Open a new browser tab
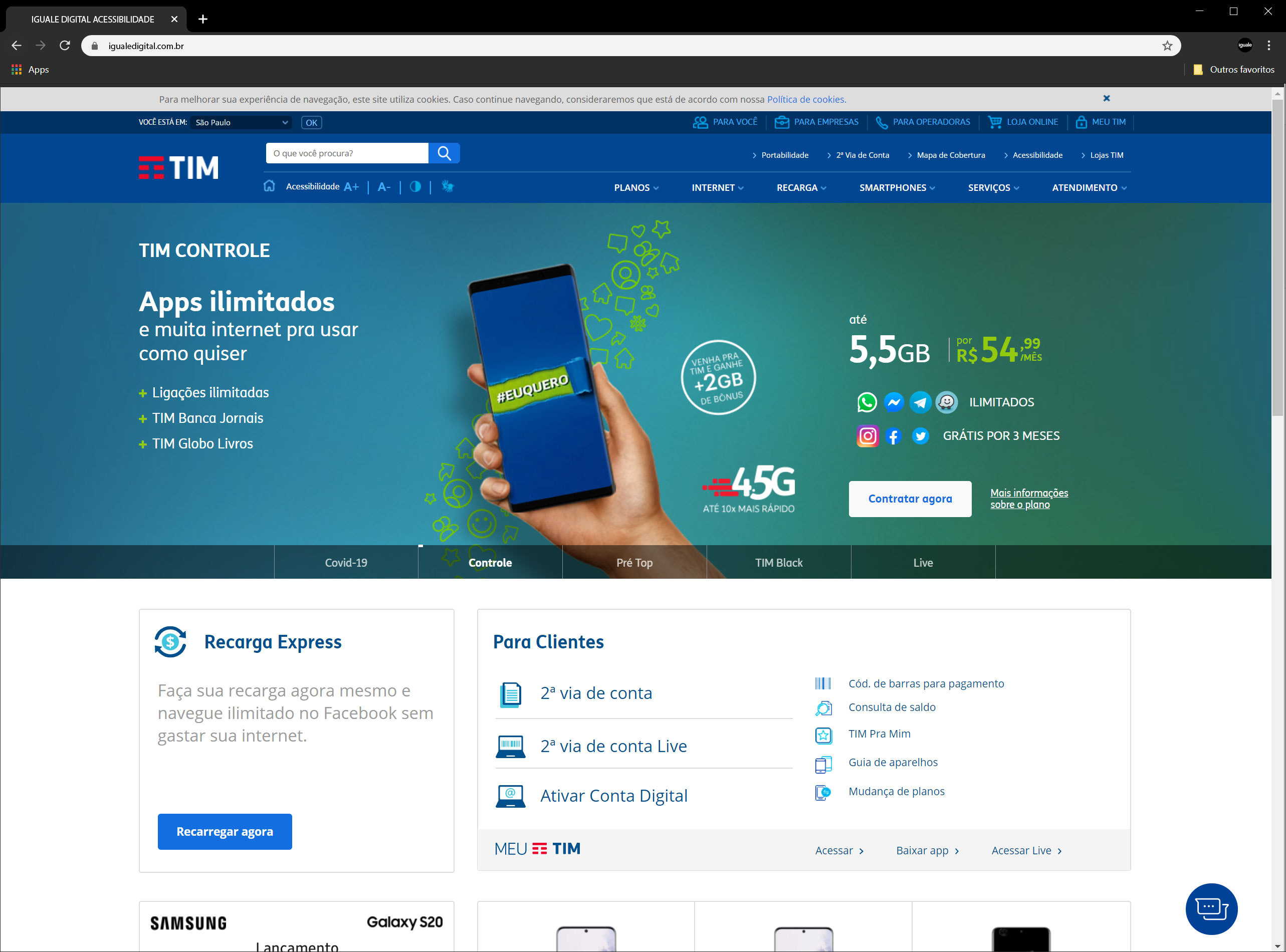Viewport: 1286px width, 952px height. click(203, 19)
